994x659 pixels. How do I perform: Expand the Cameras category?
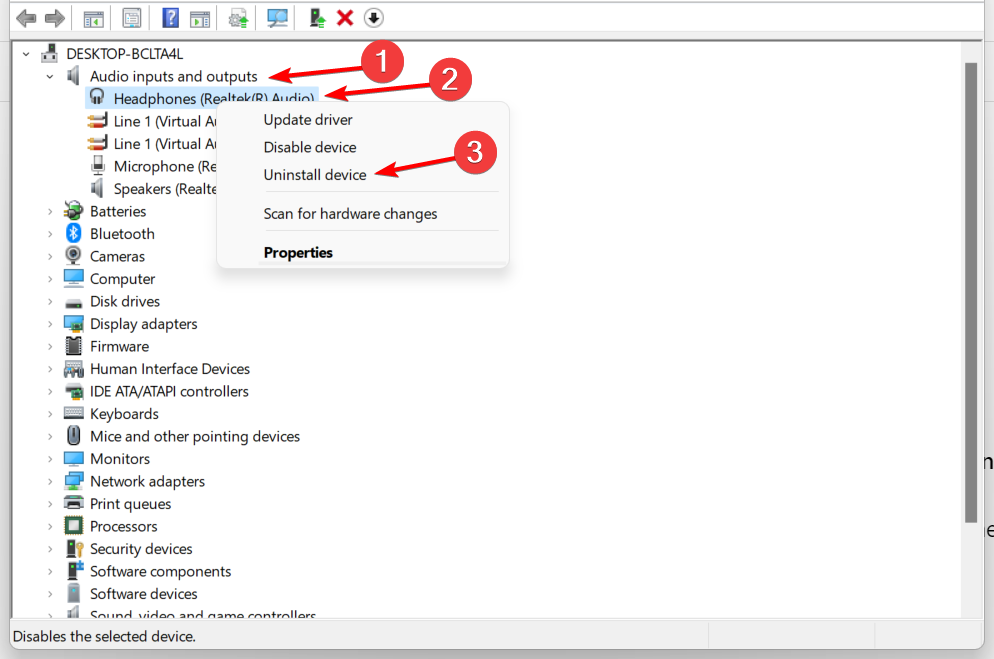[50, 257]
